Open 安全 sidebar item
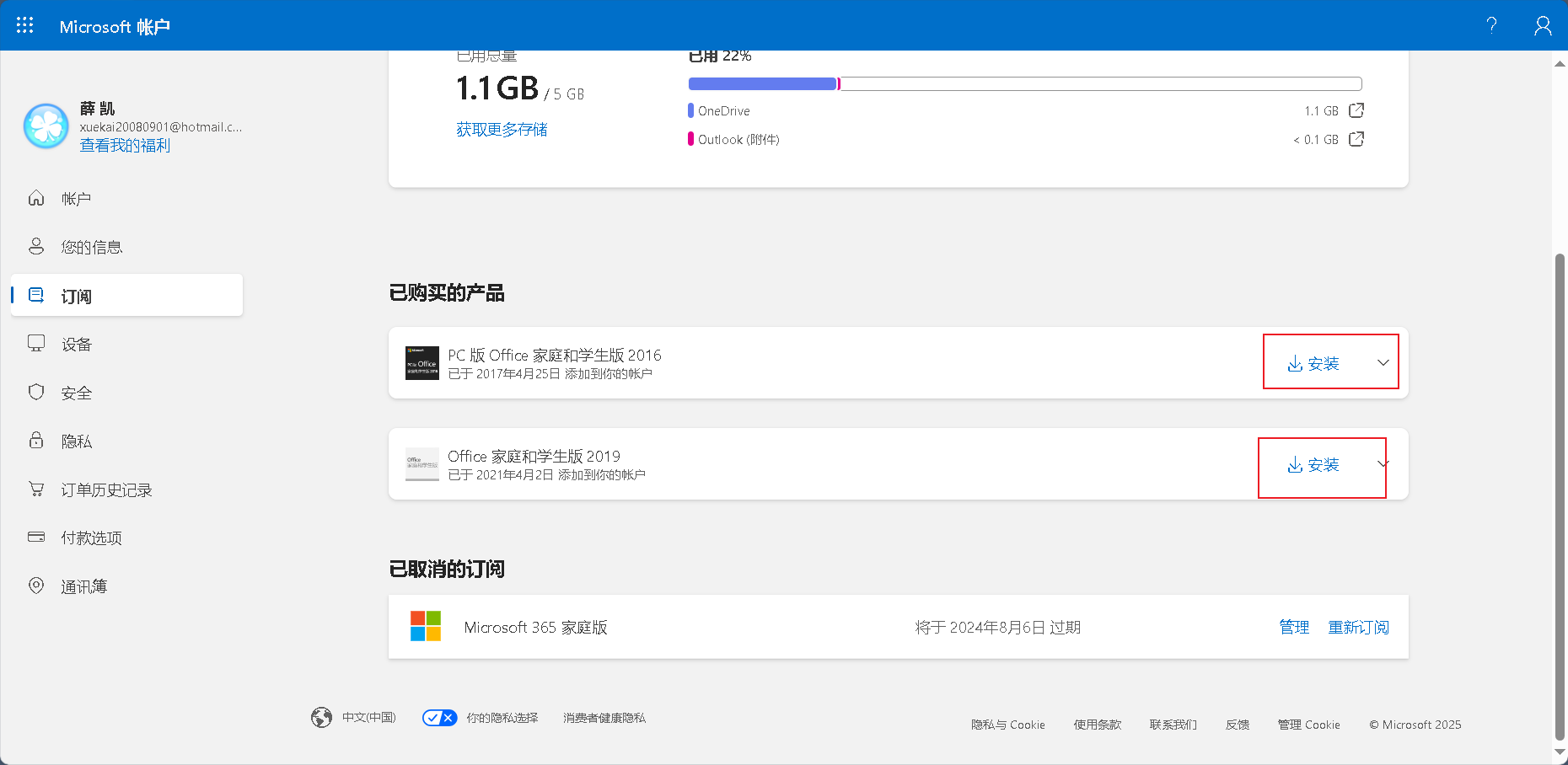The width and height of the screenshot is (1568, 765). pyautogui.click(x=126, y=393)
